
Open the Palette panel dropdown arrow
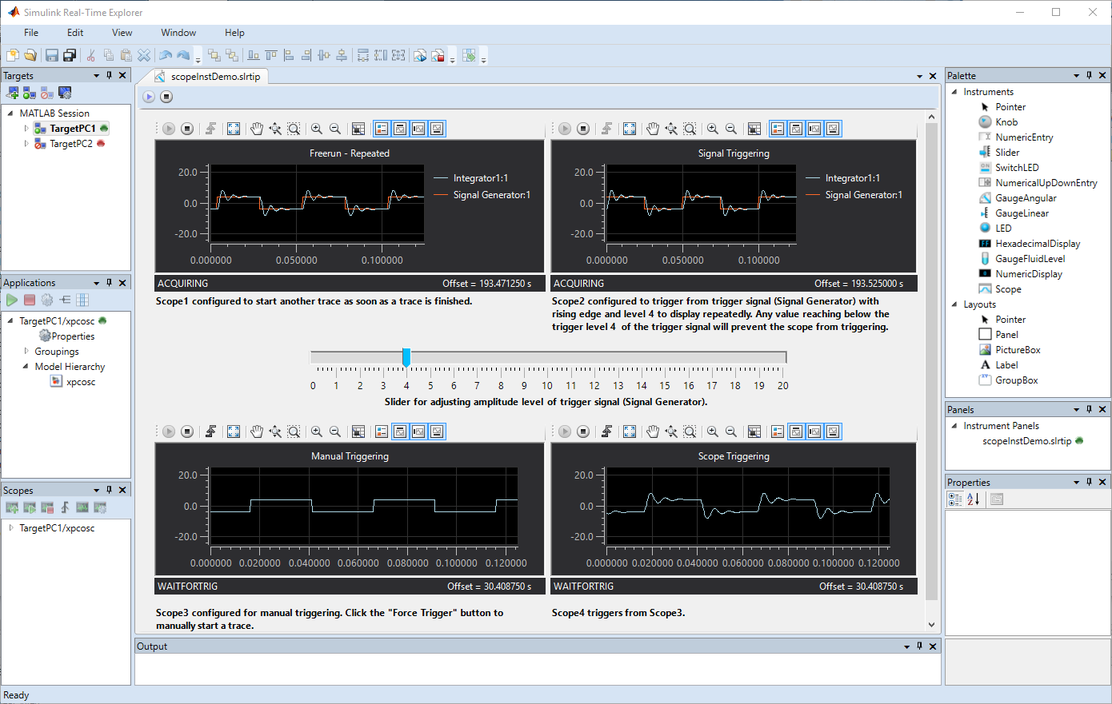coord(1076,75)
